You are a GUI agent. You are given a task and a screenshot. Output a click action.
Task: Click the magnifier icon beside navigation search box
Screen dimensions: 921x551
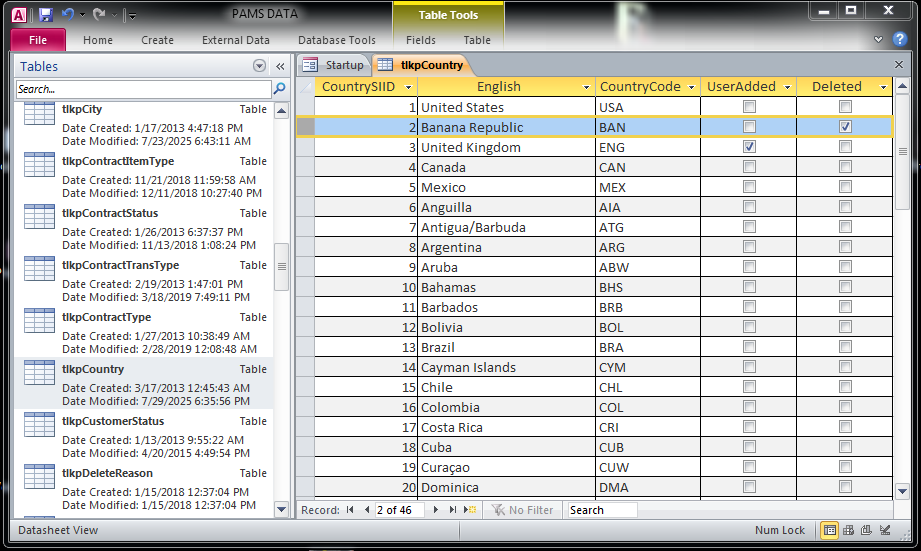tap(280, 89)
